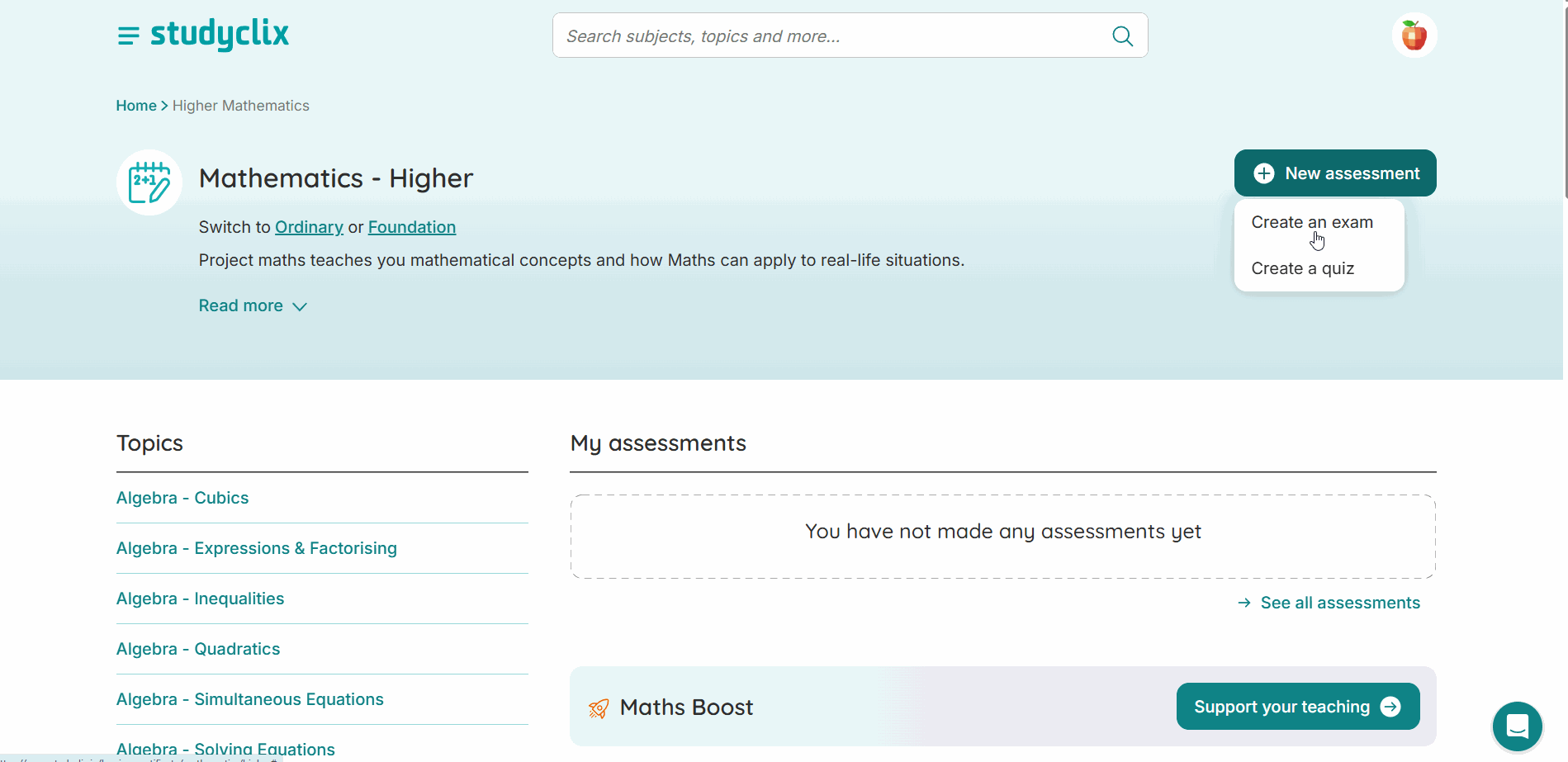Open the Algebra - Cubics topic
This screenshot has height=762, width=1568.
(182, 498)
